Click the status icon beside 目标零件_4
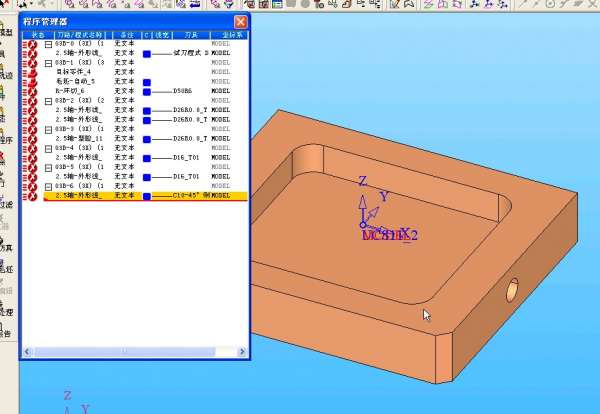 point(30,73)
